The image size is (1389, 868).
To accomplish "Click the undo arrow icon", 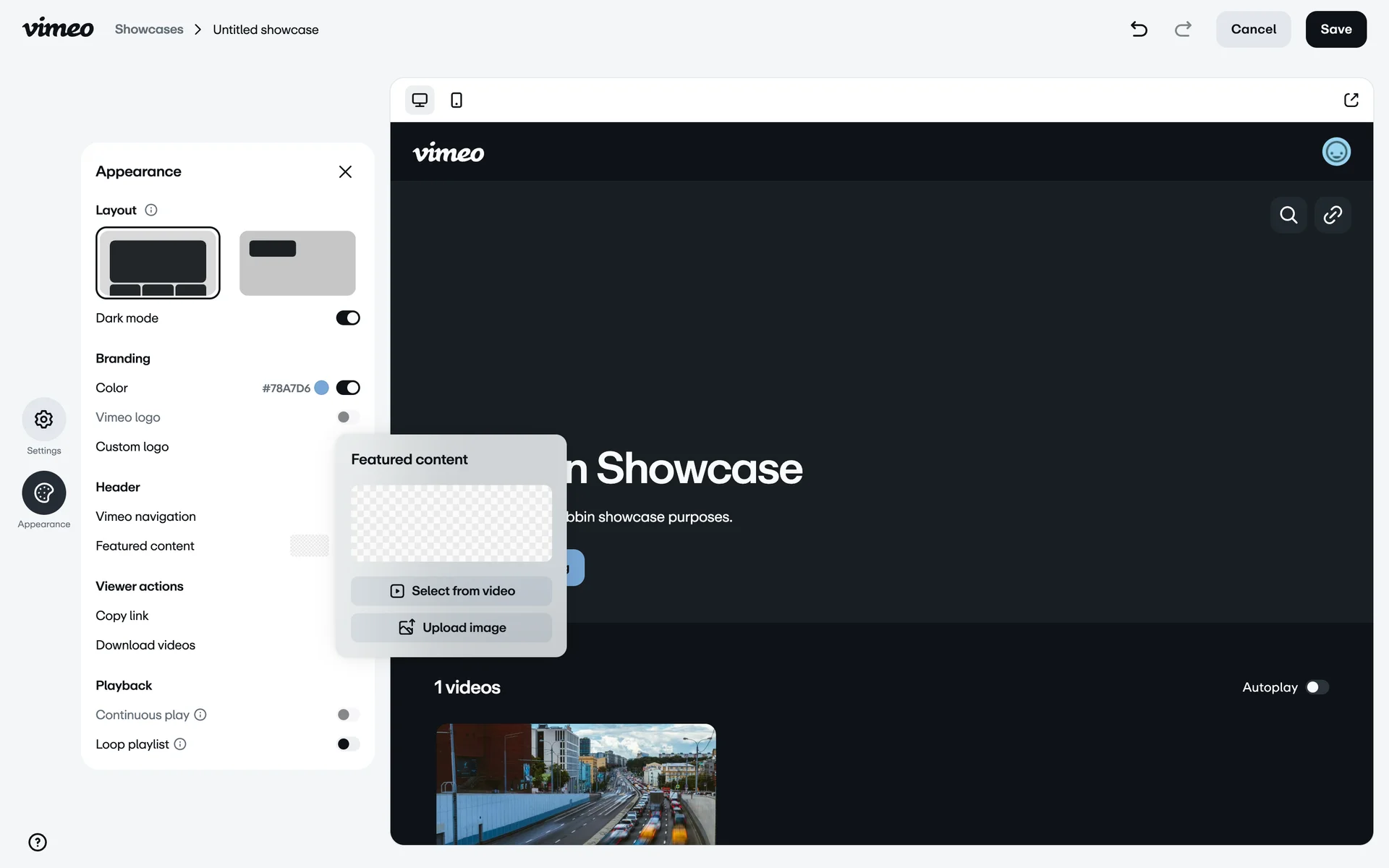I will click(1139, 29).
